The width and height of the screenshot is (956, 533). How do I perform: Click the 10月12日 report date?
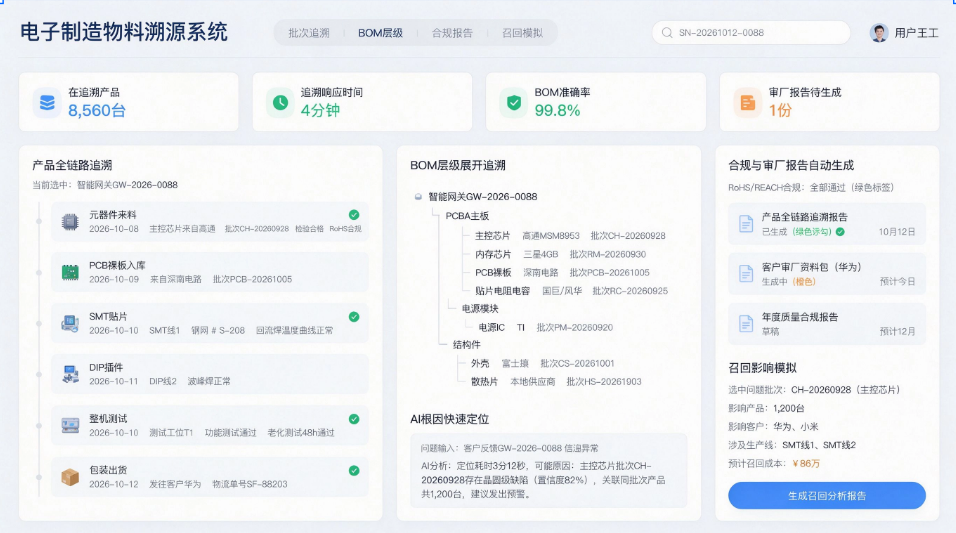pyautogui.click(x=897, y=232)
